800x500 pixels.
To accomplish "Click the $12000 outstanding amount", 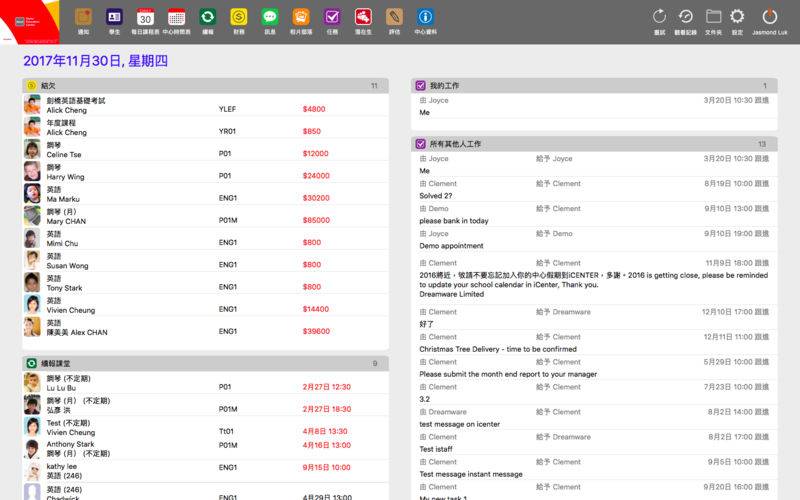I will pyautogui.click(x=315, y=154).
